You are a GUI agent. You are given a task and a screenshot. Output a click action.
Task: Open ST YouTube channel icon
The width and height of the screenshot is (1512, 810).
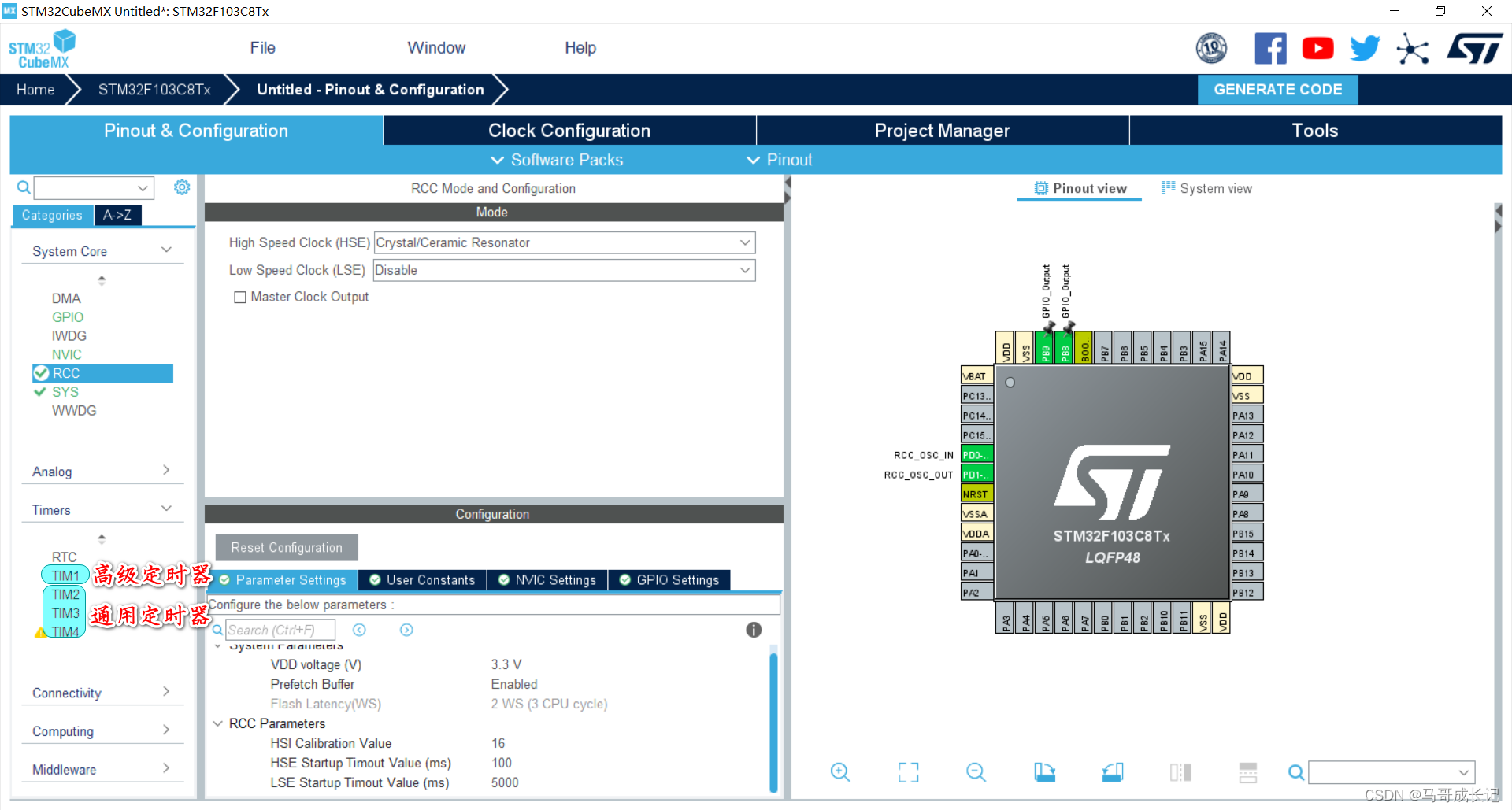point(1317,49)
